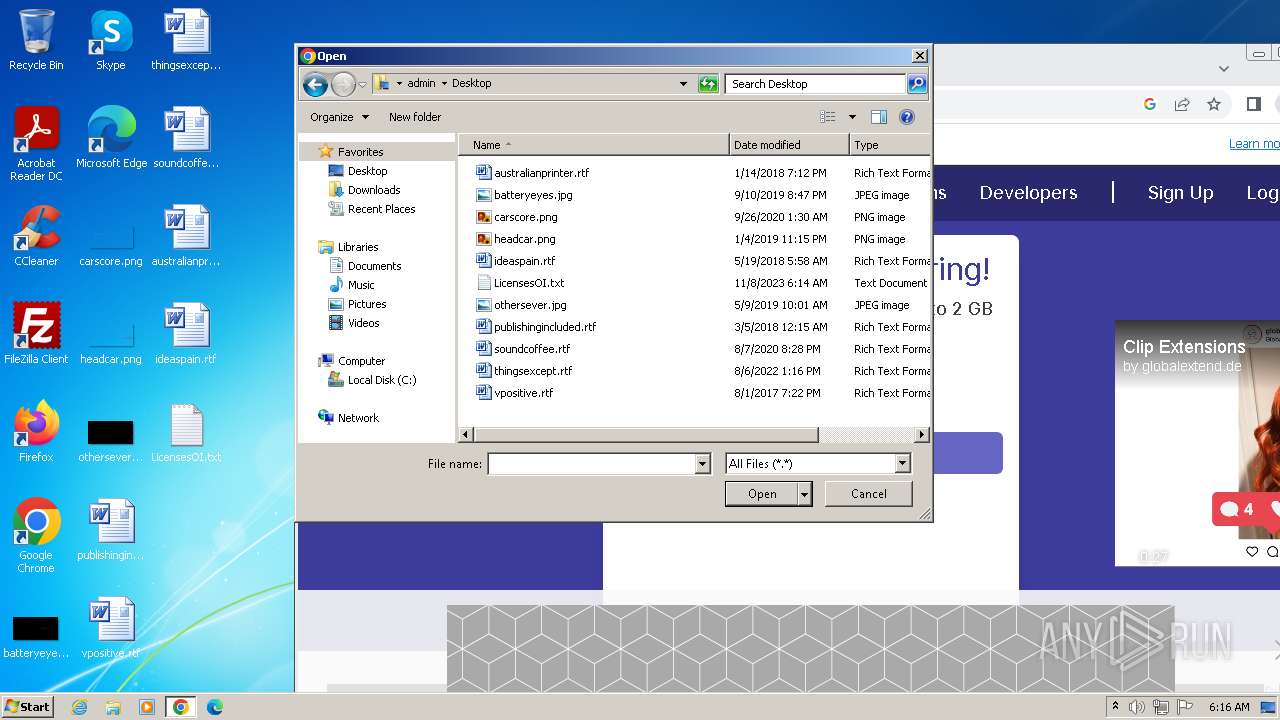Click Windows Explorer taskbar folder icon
The width and height of the screenshot is (1280, 720).
pos(113,707)
